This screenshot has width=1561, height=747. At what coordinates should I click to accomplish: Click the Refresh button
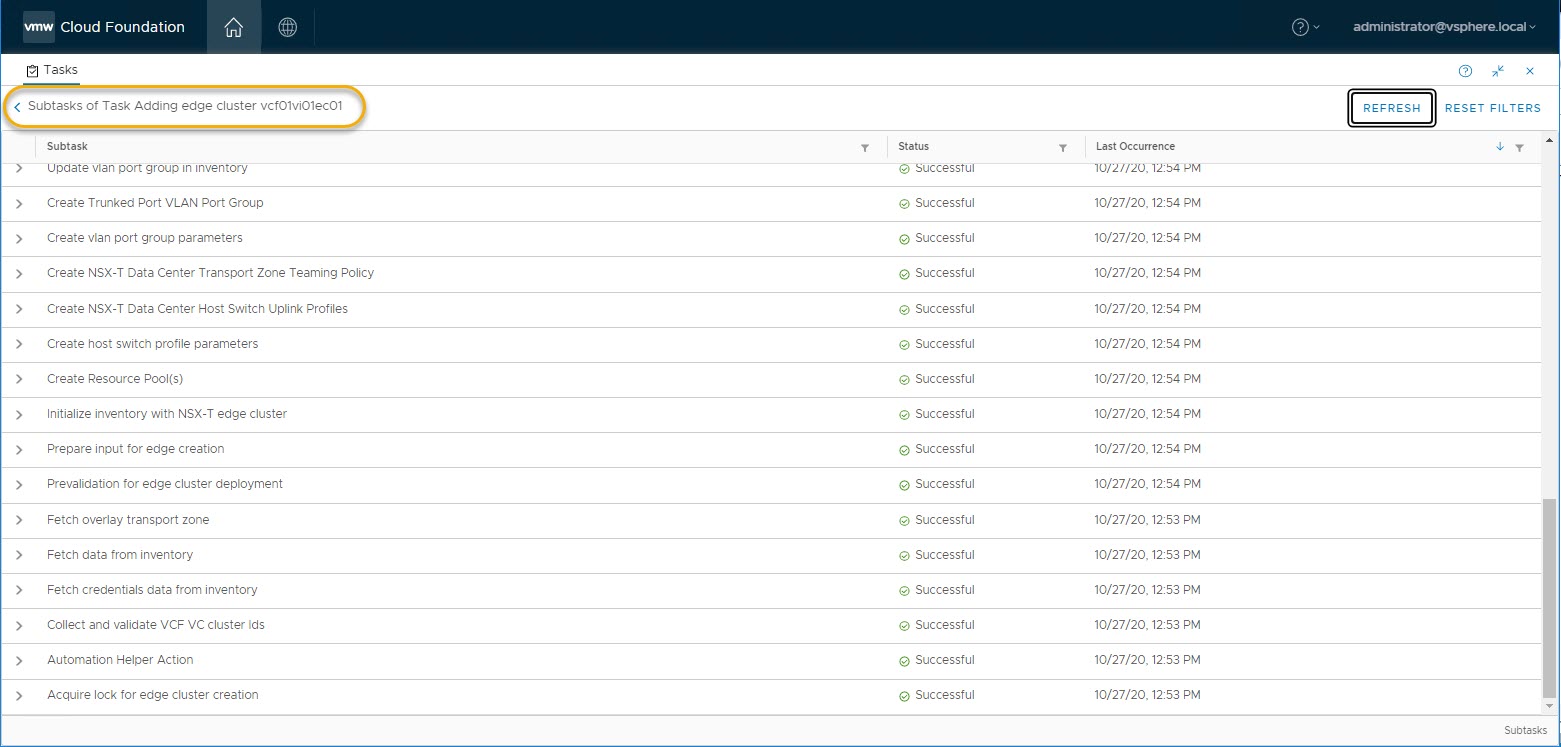1391,108
